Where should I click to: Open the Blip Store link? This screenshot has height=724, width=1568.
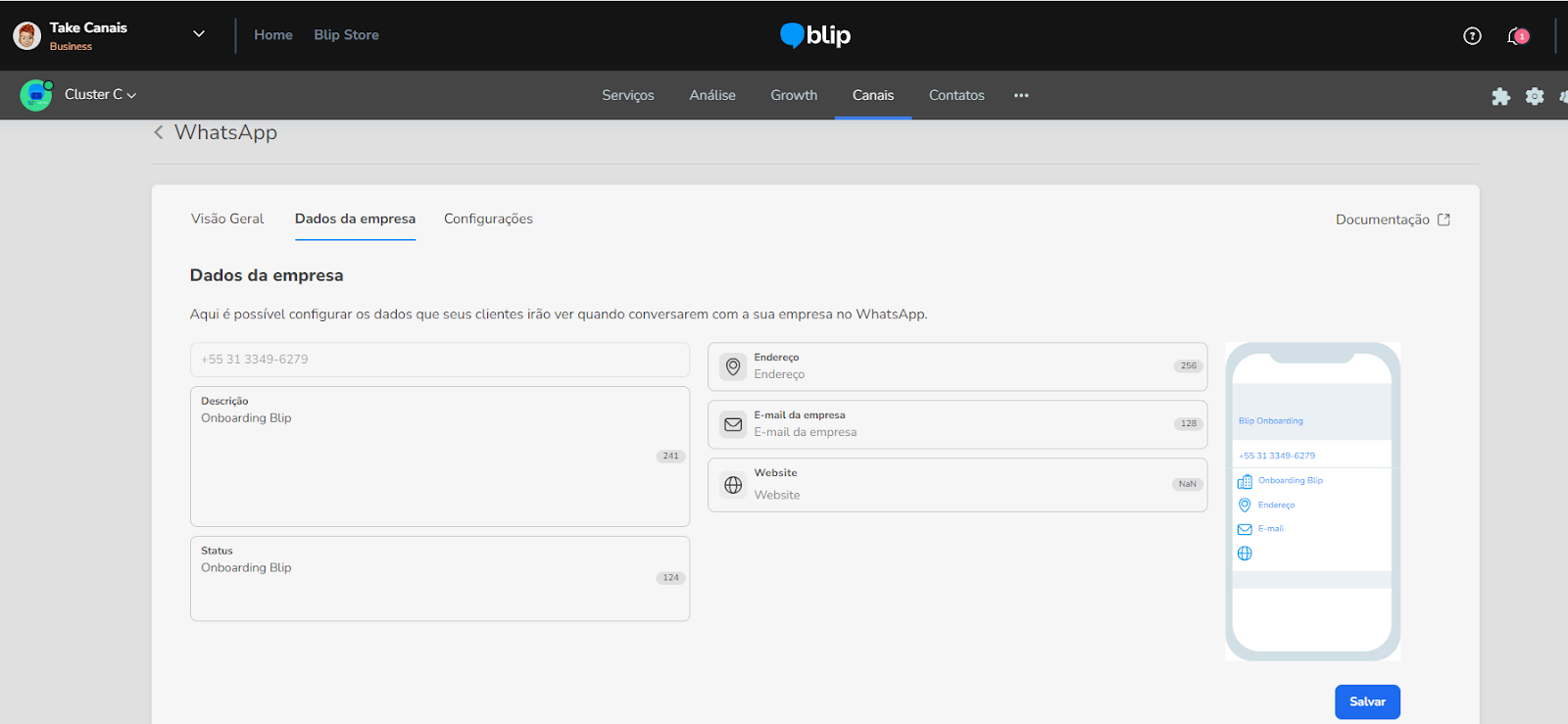pos(346,35)
